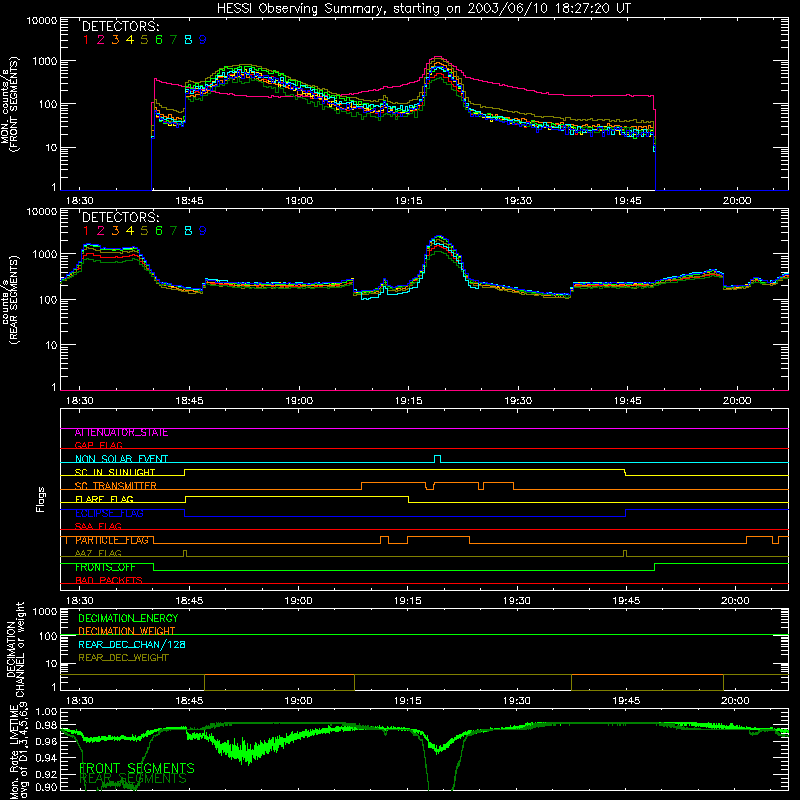Select the olive flag label above FRONTS_OFF

pyautogui.click(x=98, y=553)
